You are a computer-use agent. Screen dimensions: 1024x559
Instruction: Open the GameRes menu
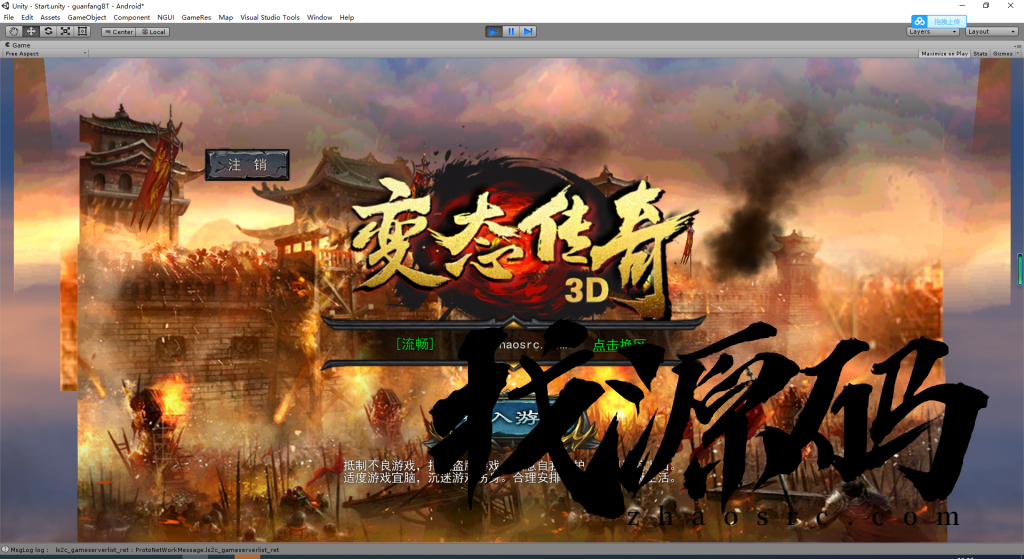coord(196,18)
